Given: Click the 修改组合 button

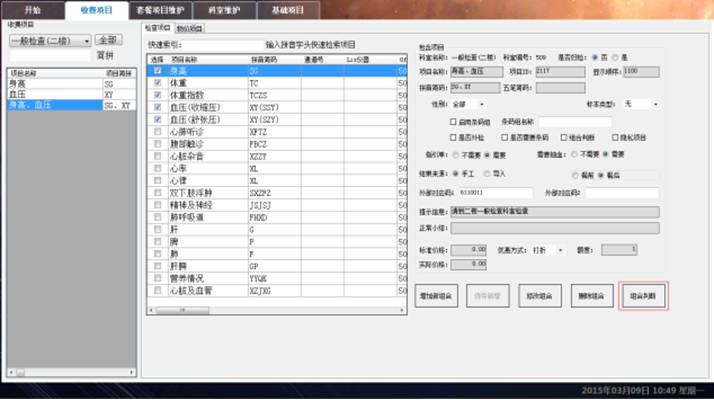Looking at the screenshot, I should (x=541, y=295).
